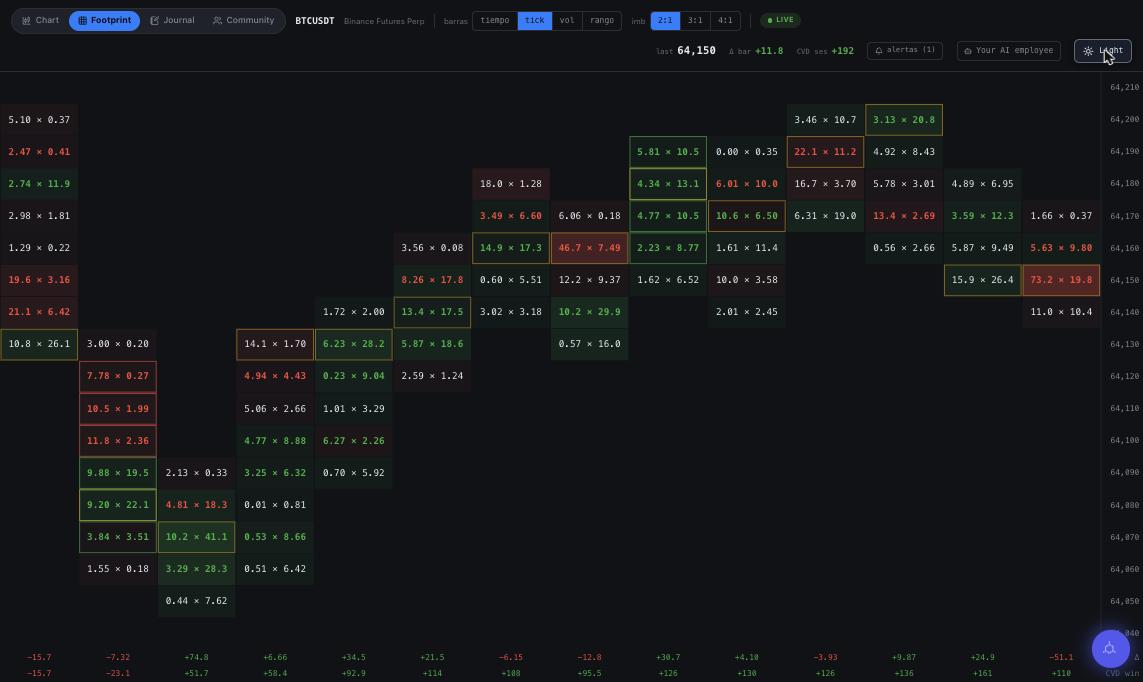The height and width of the screenshot is (682, 1143).
Task: Select the Footprint tab
Action: (104, 20)
